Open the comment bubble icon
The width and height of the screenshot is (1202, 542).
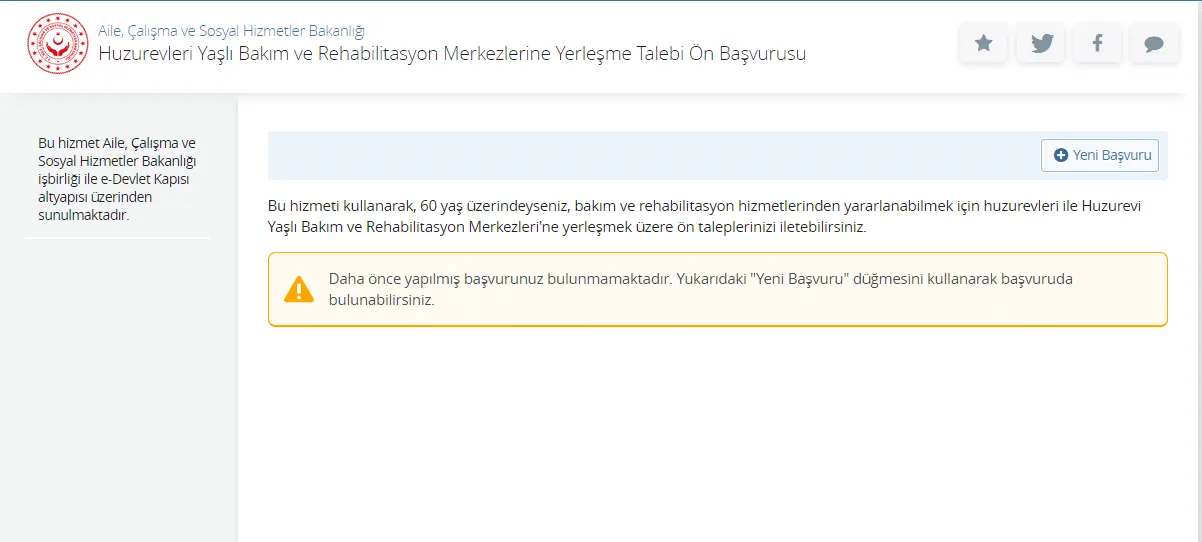tap(1155, 43)
